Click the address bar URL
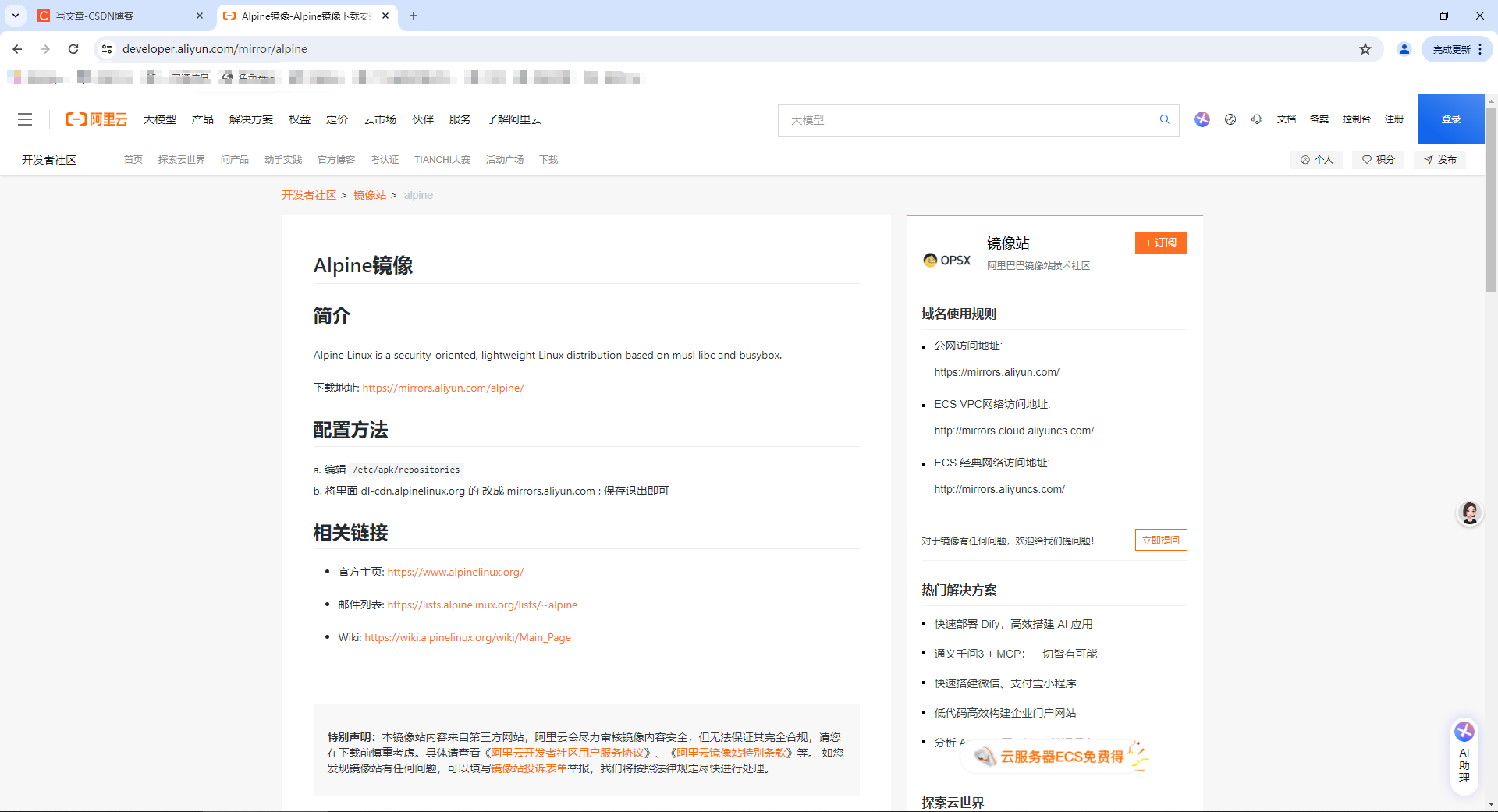 [x=215, y=49]
